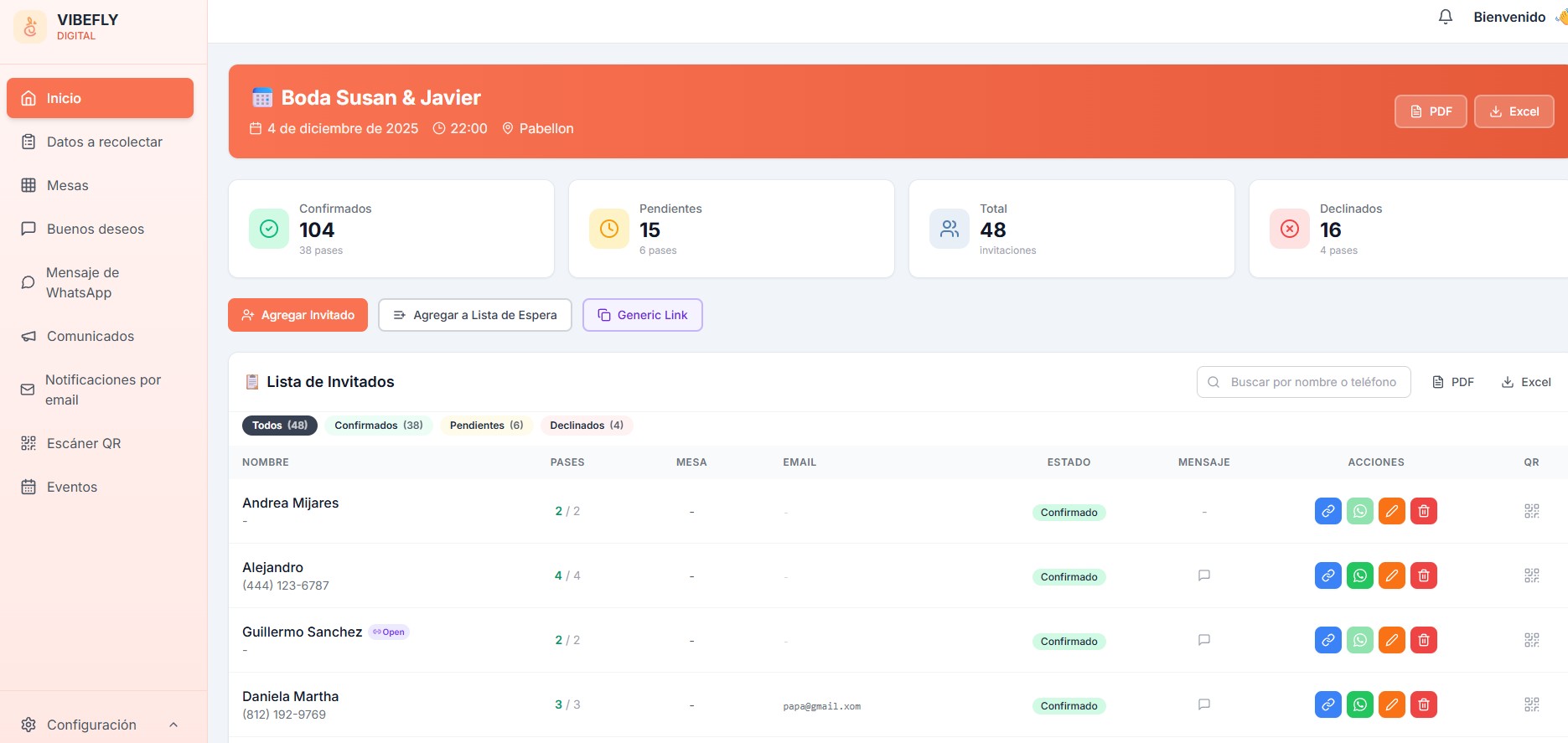This screenshot has height=743, width=1568.
Task: Open the Total invitaciones card
Action: pyautogui.click(x=1072, y=229)
